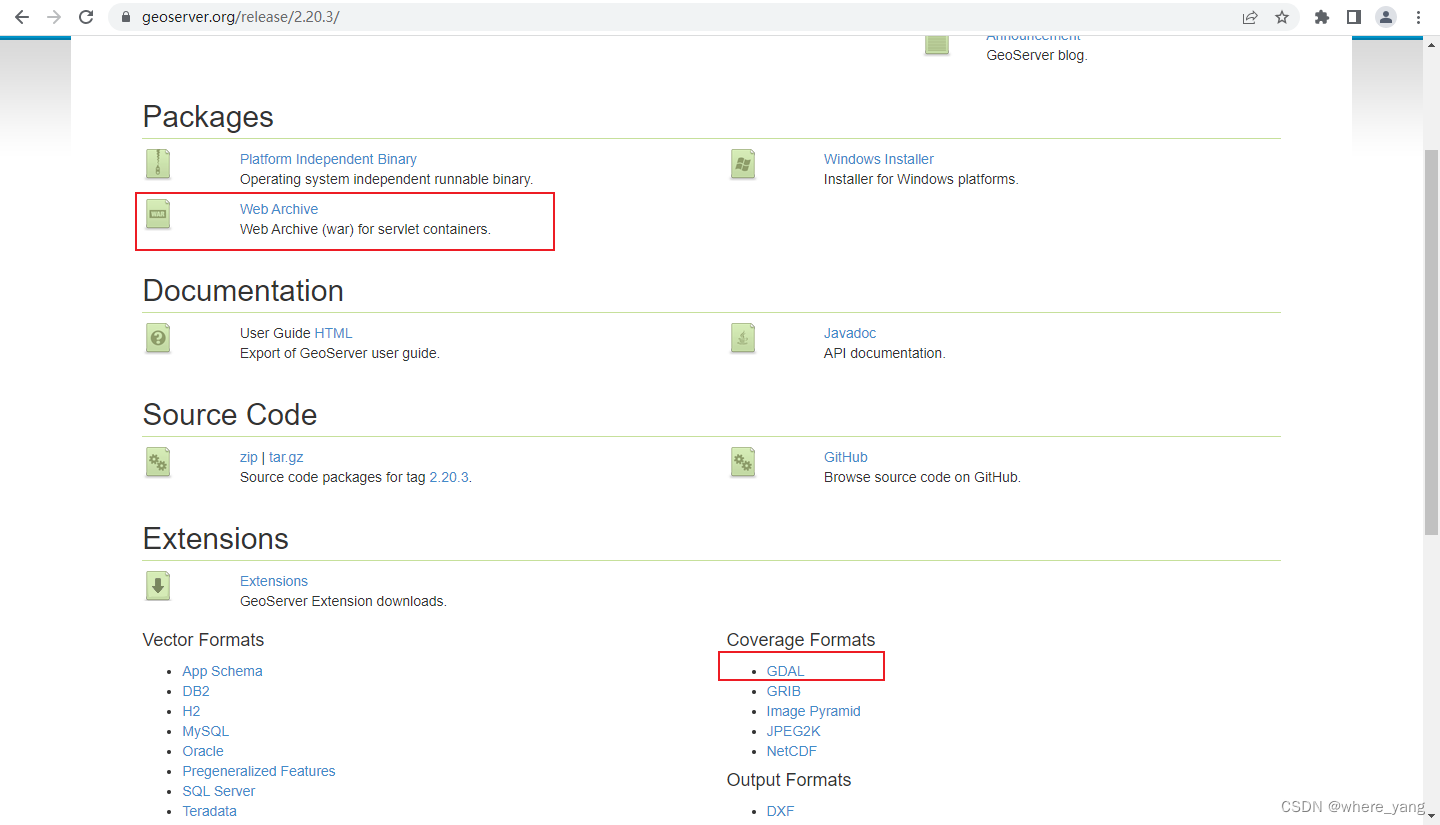The height and width of the screenshot is (825, 1440).
Task: Open the NetCDF link
Action: [x=792, y=751]
